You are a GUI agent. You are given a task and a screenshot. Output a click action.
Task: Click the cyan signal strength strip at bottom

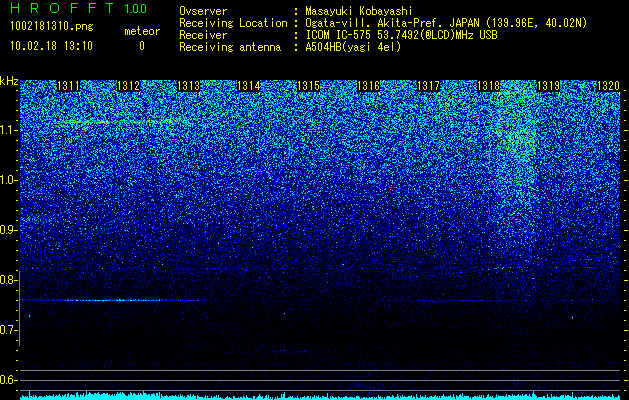click(320, 396)
